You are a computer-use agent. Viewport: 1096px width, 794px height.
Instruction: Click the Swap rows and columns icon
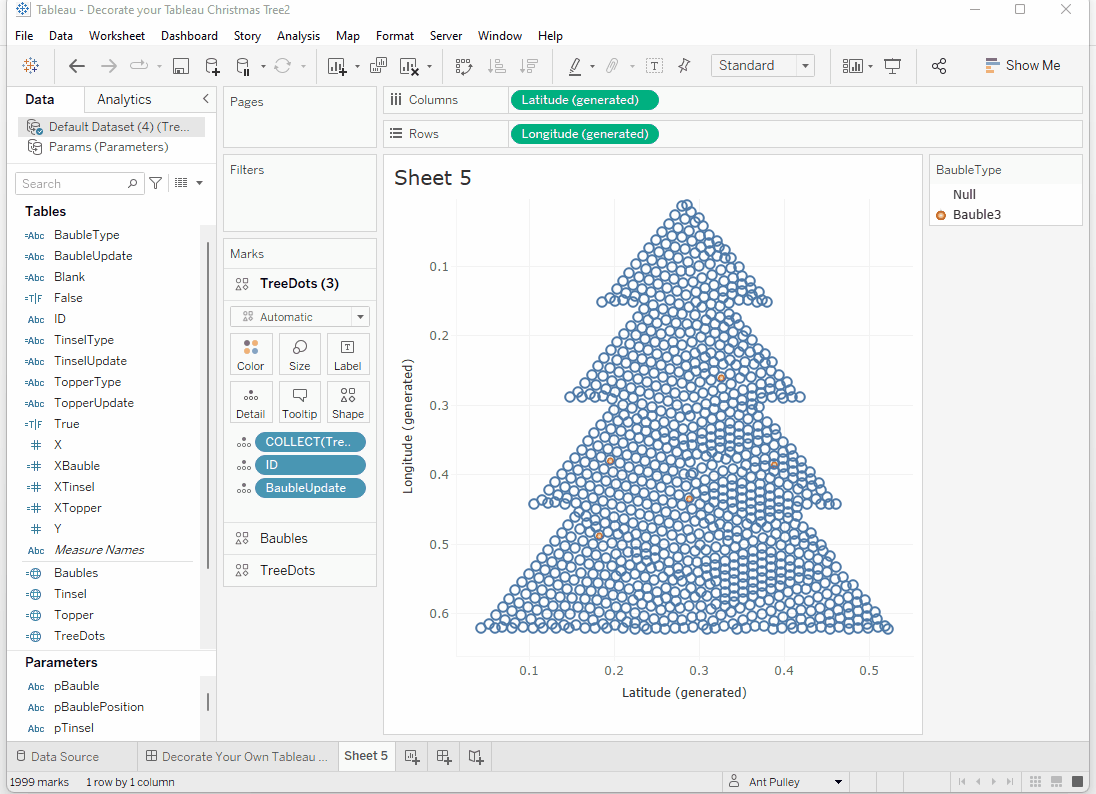tap(463, 66)
